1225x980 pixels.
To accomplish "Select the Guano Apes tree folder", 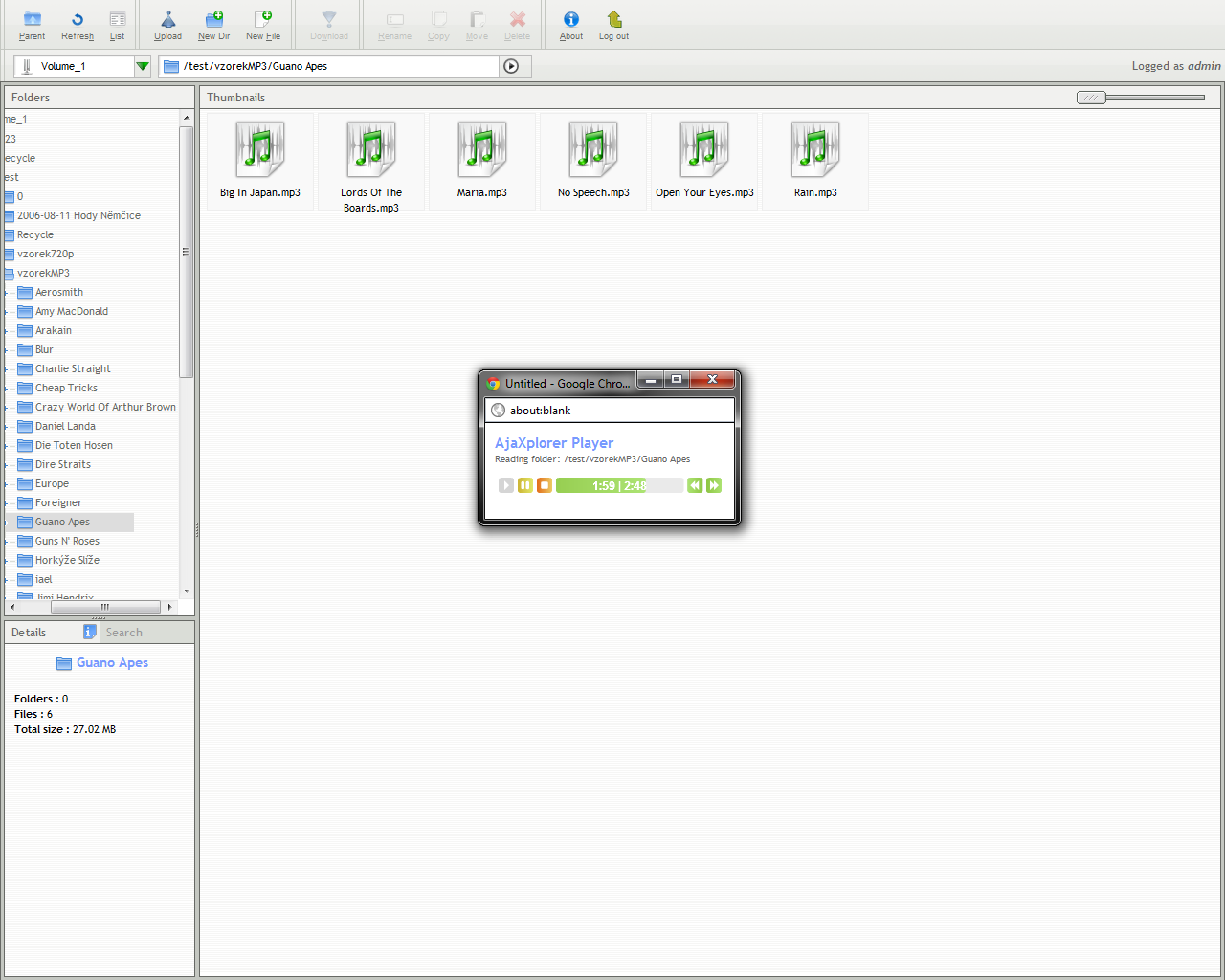I will coord(62,522).
